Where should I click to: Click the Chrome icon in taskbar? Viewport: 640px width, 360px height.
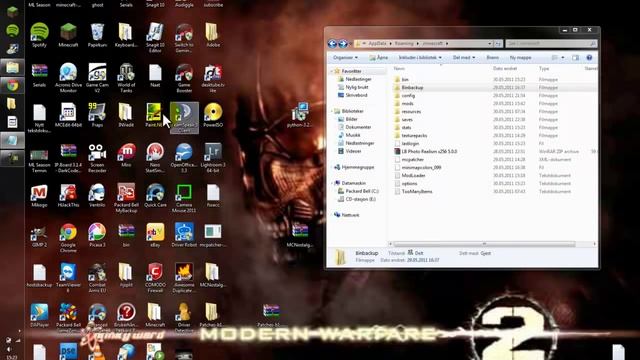click(12, 85)
